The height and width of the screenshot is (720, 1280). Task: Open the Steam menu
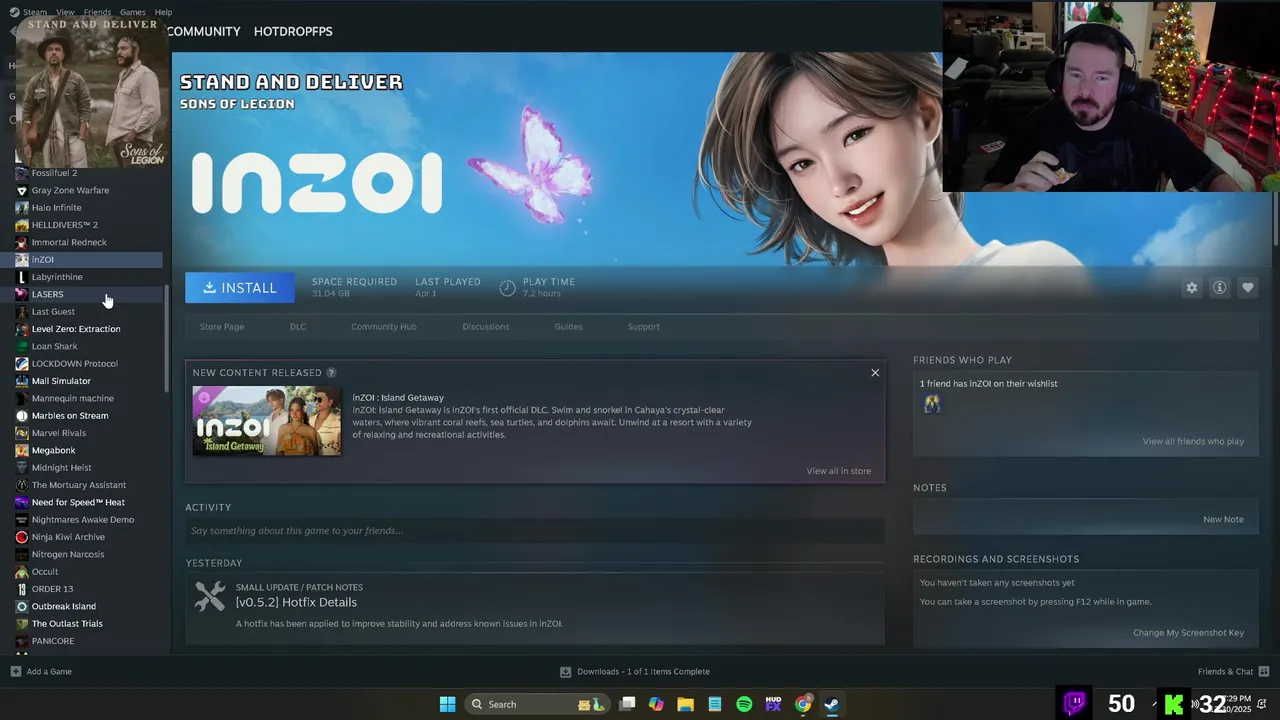[x=35, y=12]
